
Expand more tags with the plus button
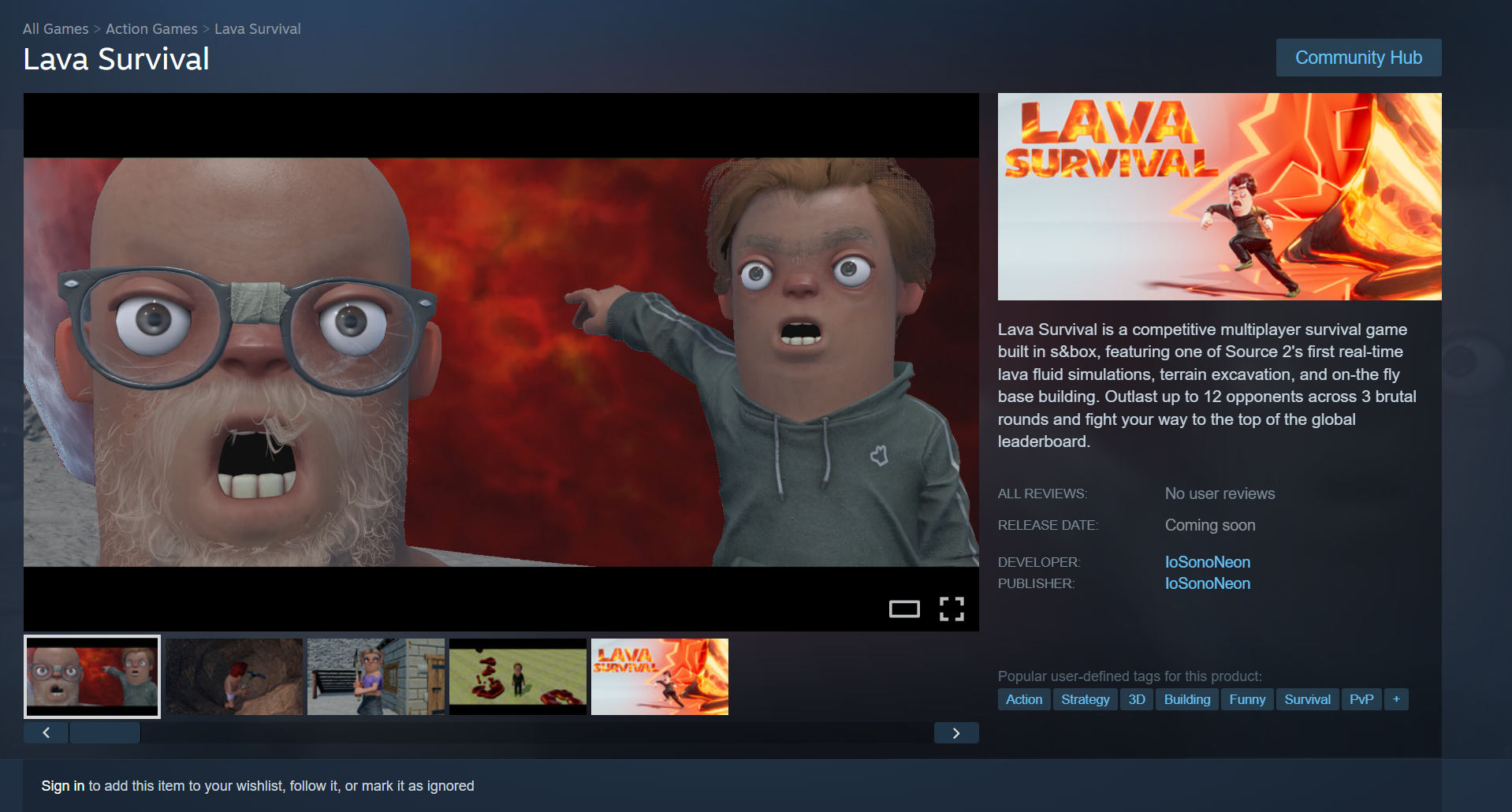(1396, 699)
